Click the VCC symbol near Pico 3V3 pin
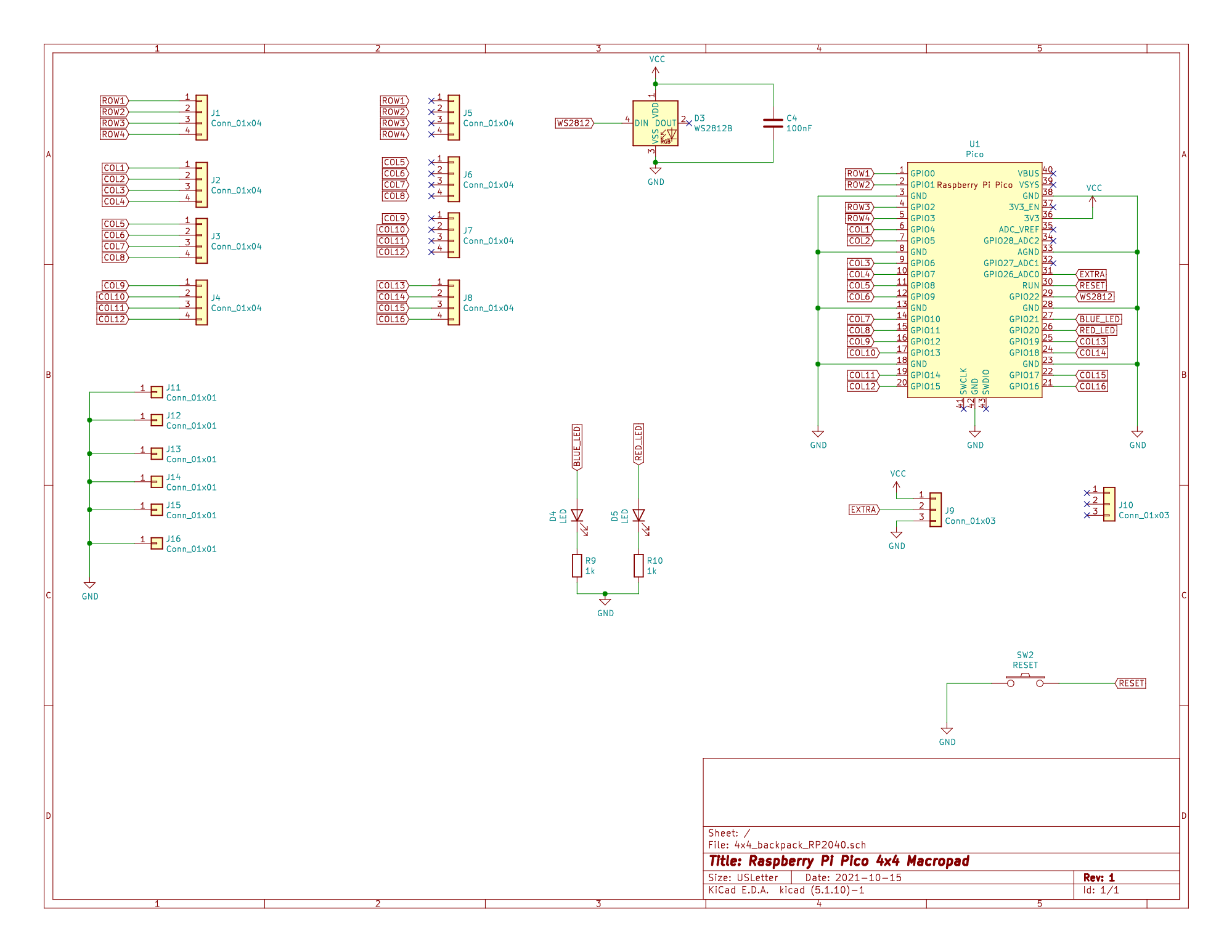 click(1093, 196)
